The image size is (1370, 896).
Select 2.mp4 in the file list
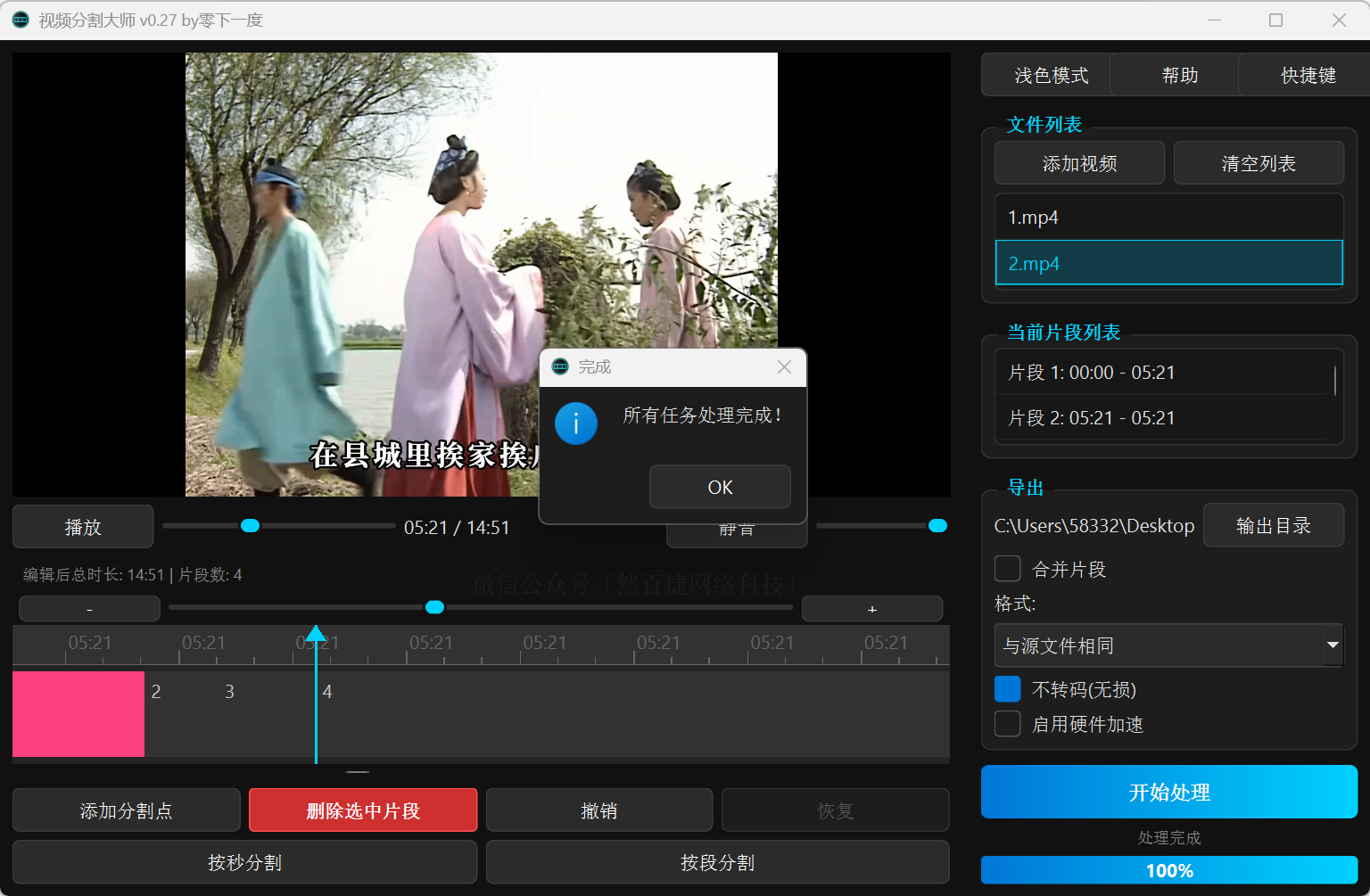click(1168, 263)
